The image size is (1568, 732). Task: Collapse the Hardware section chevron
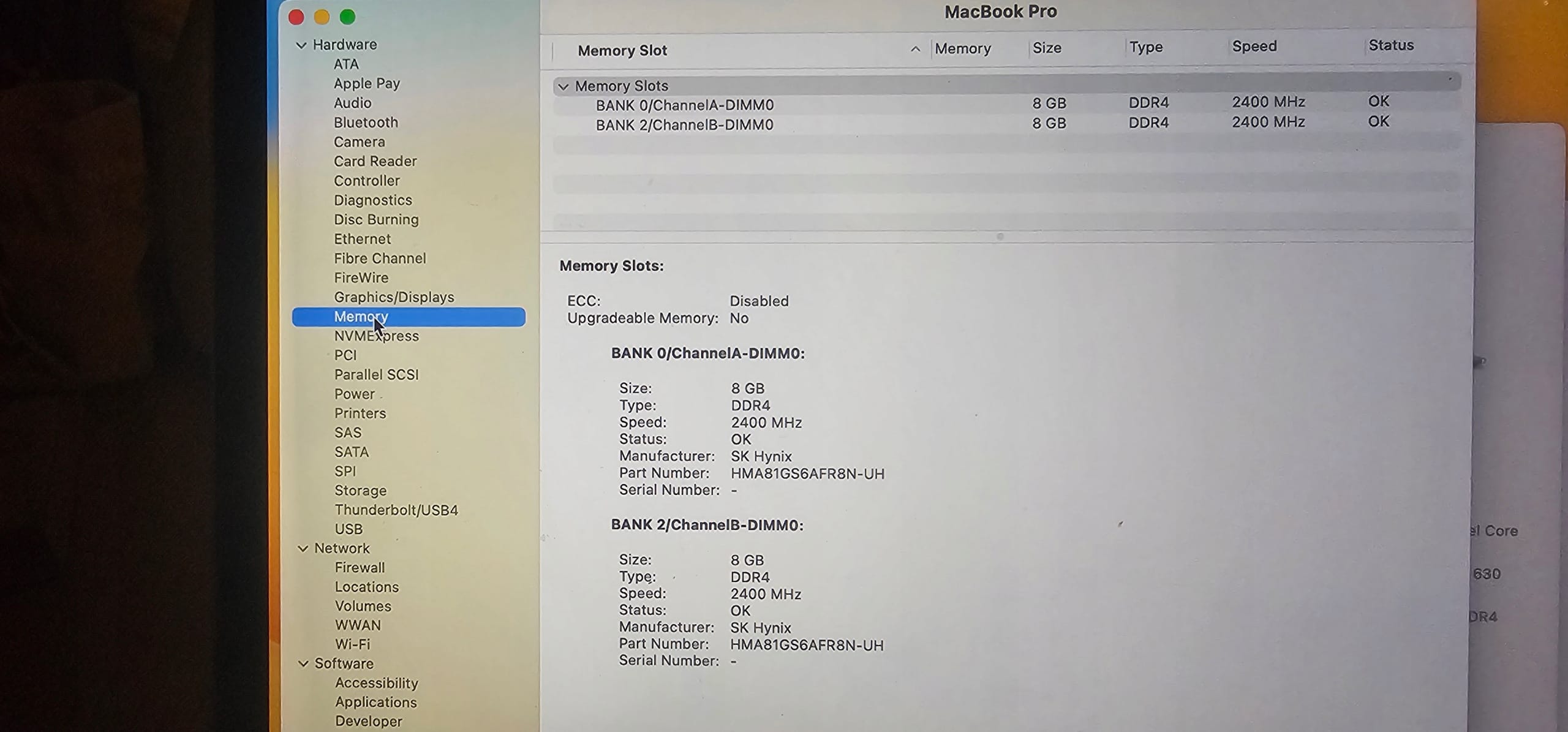click(x=301, y=45)
